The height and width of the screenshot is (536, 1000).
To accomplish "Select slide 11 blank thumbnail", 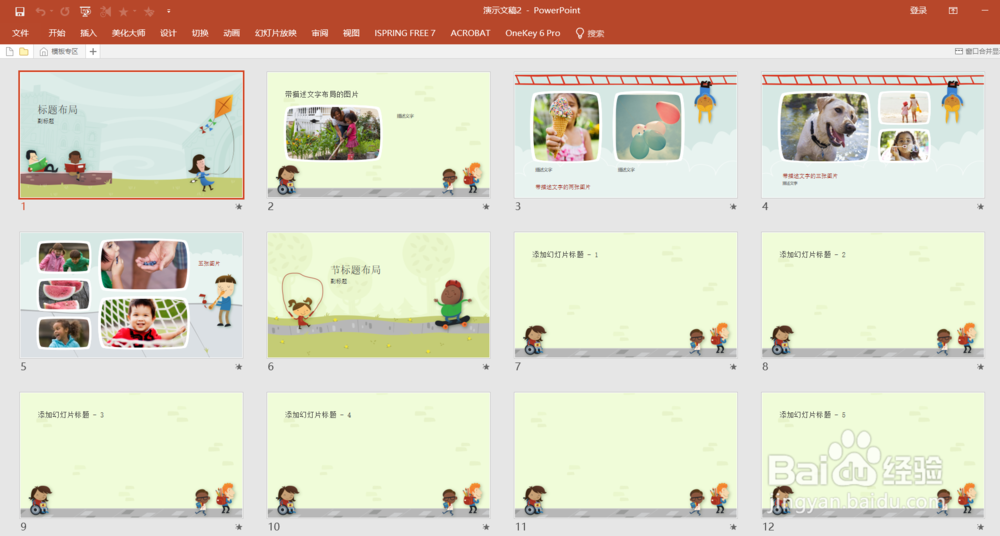I will 626,455.
